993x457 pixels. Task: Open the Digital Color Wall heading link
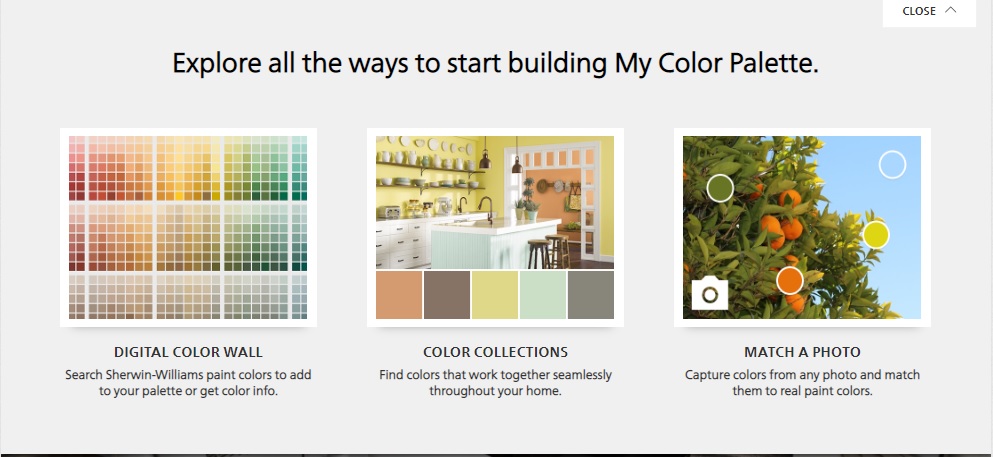pyautogui.click(x=188, y=352)
